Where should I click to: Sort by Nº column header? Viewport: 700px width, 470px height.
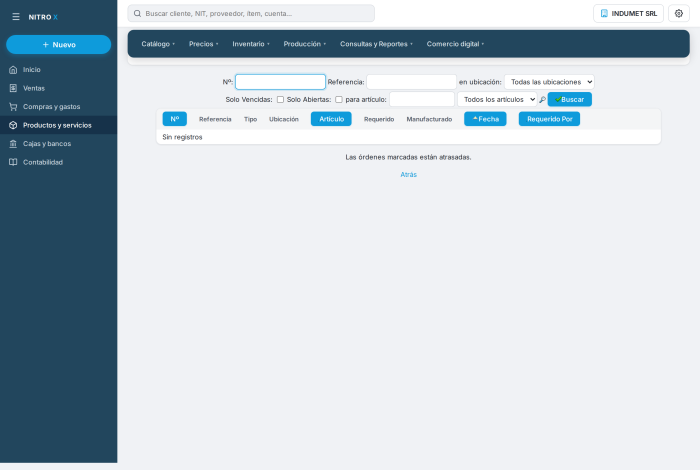[175, 119]
